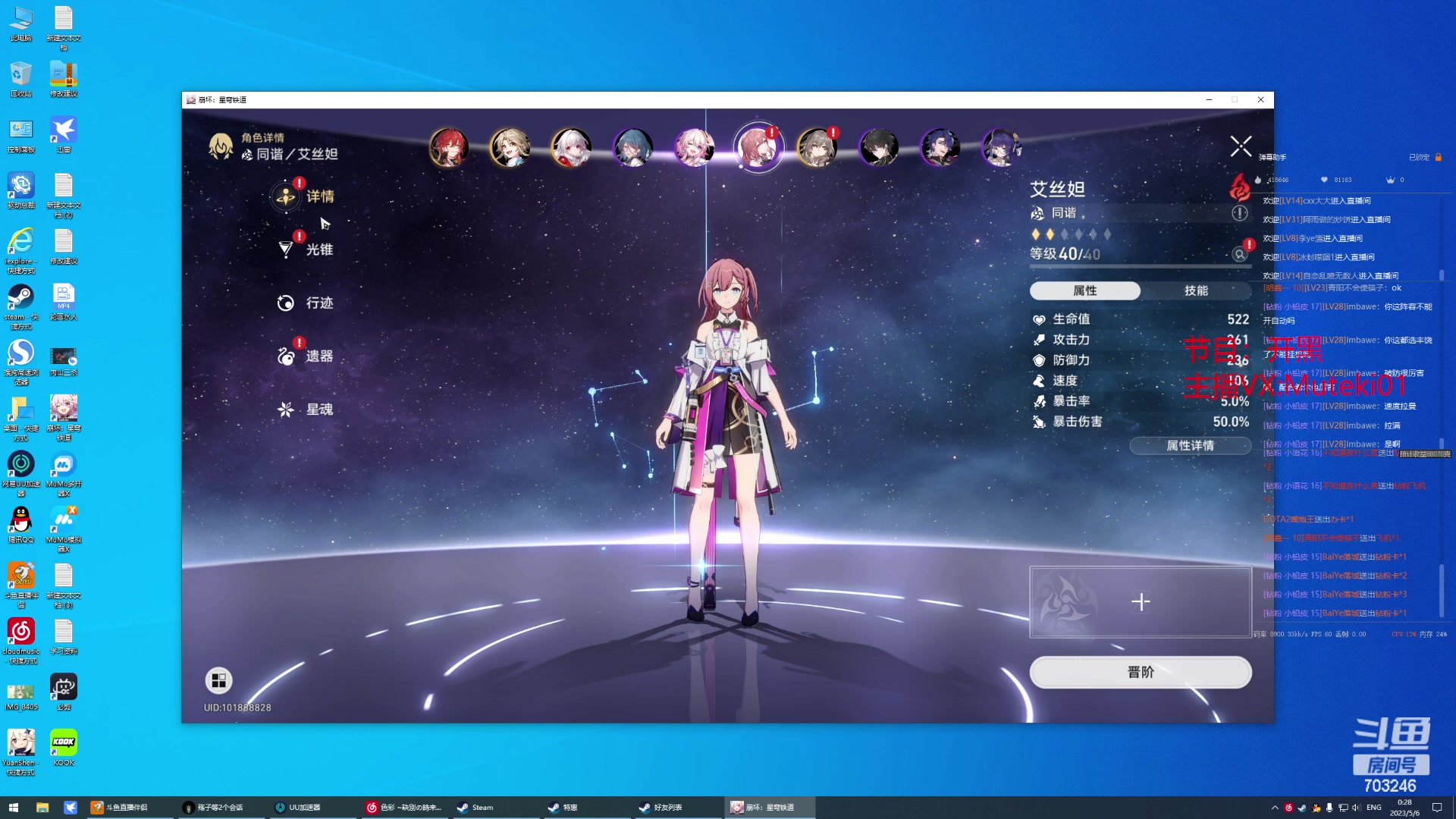Open the Internet Explorer desktop shortcut
The height and width of the screenshot is (819, 1456).
(21, 250)
